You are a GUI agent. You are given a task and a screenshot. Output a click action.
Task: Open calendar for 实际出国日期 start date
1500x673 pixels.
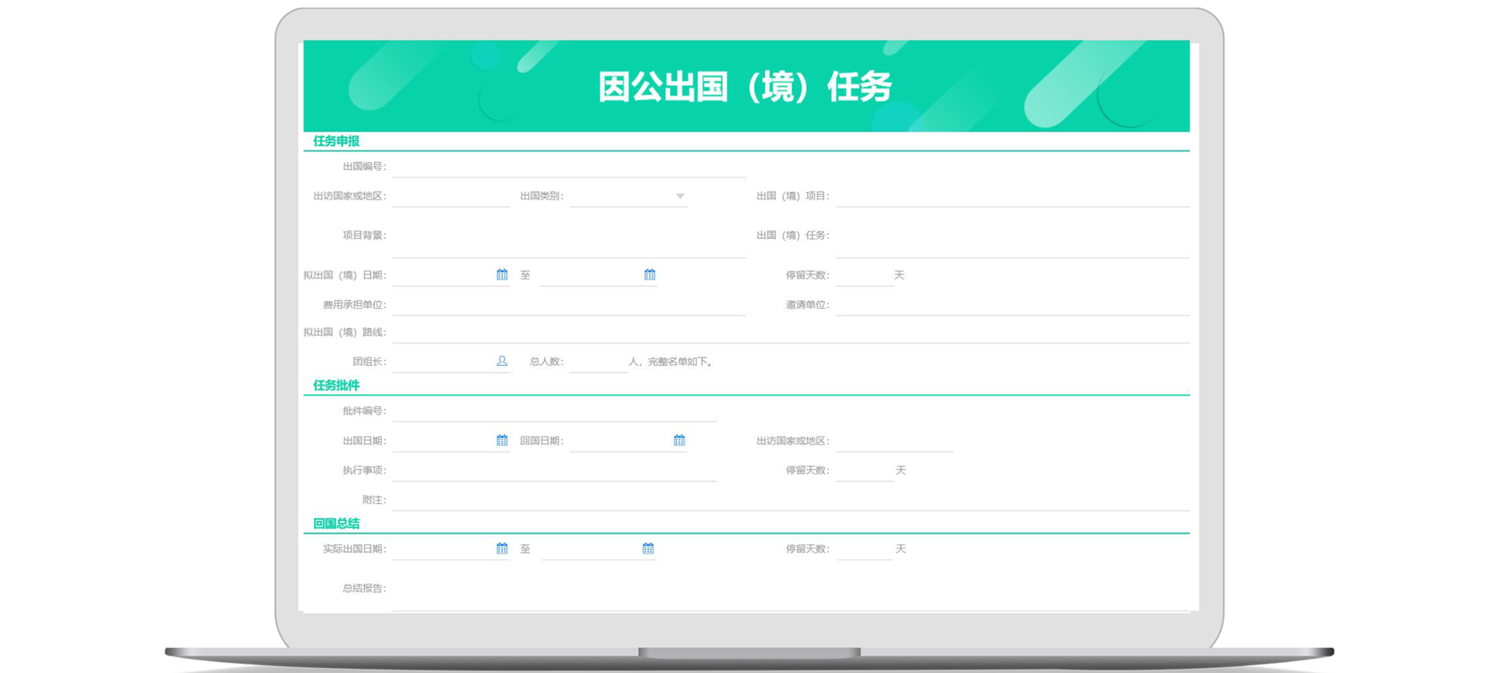tap(502, 548)
